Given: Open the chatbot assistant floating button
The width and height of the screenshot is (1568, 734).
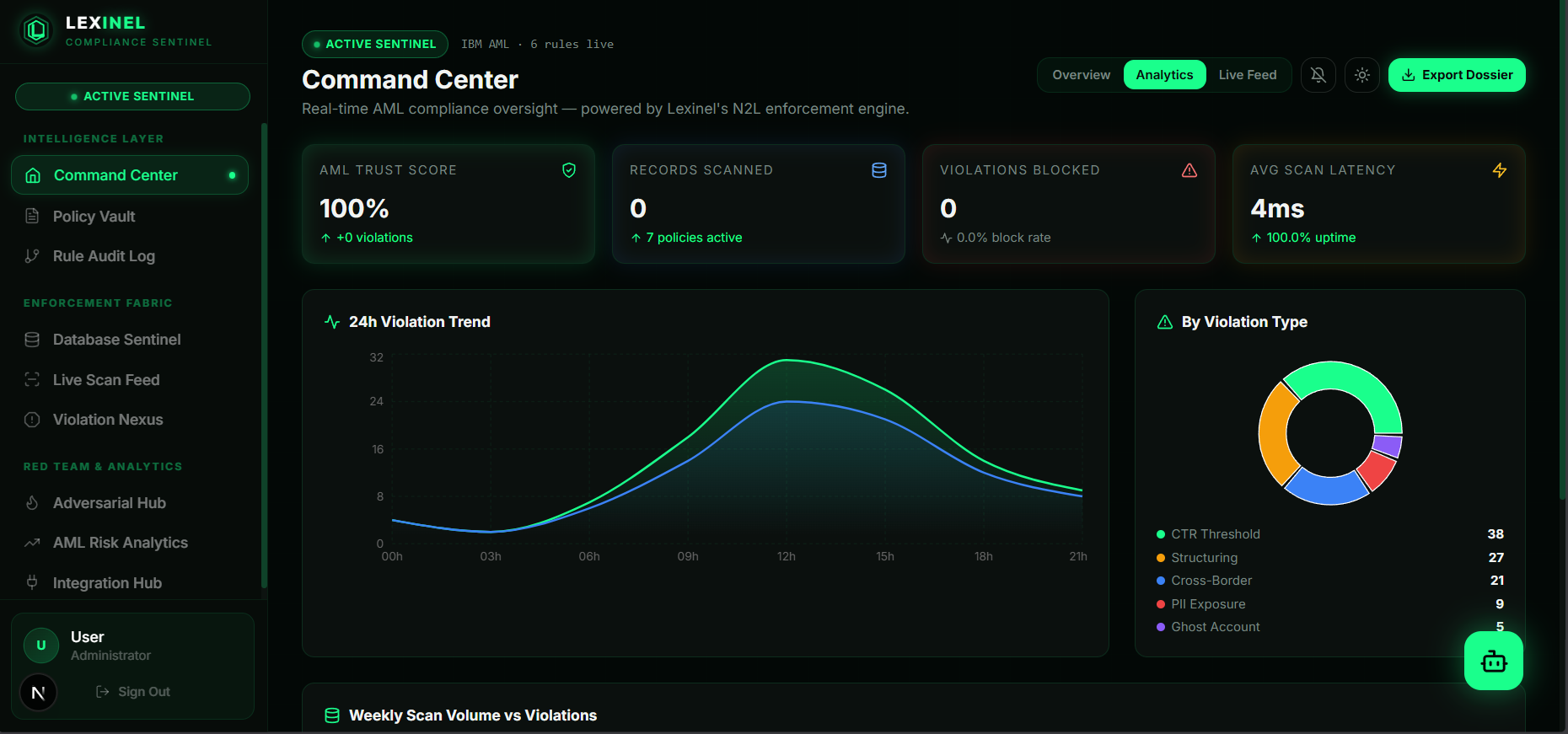Looking at the screenshot, I should tap(1494, 662).
